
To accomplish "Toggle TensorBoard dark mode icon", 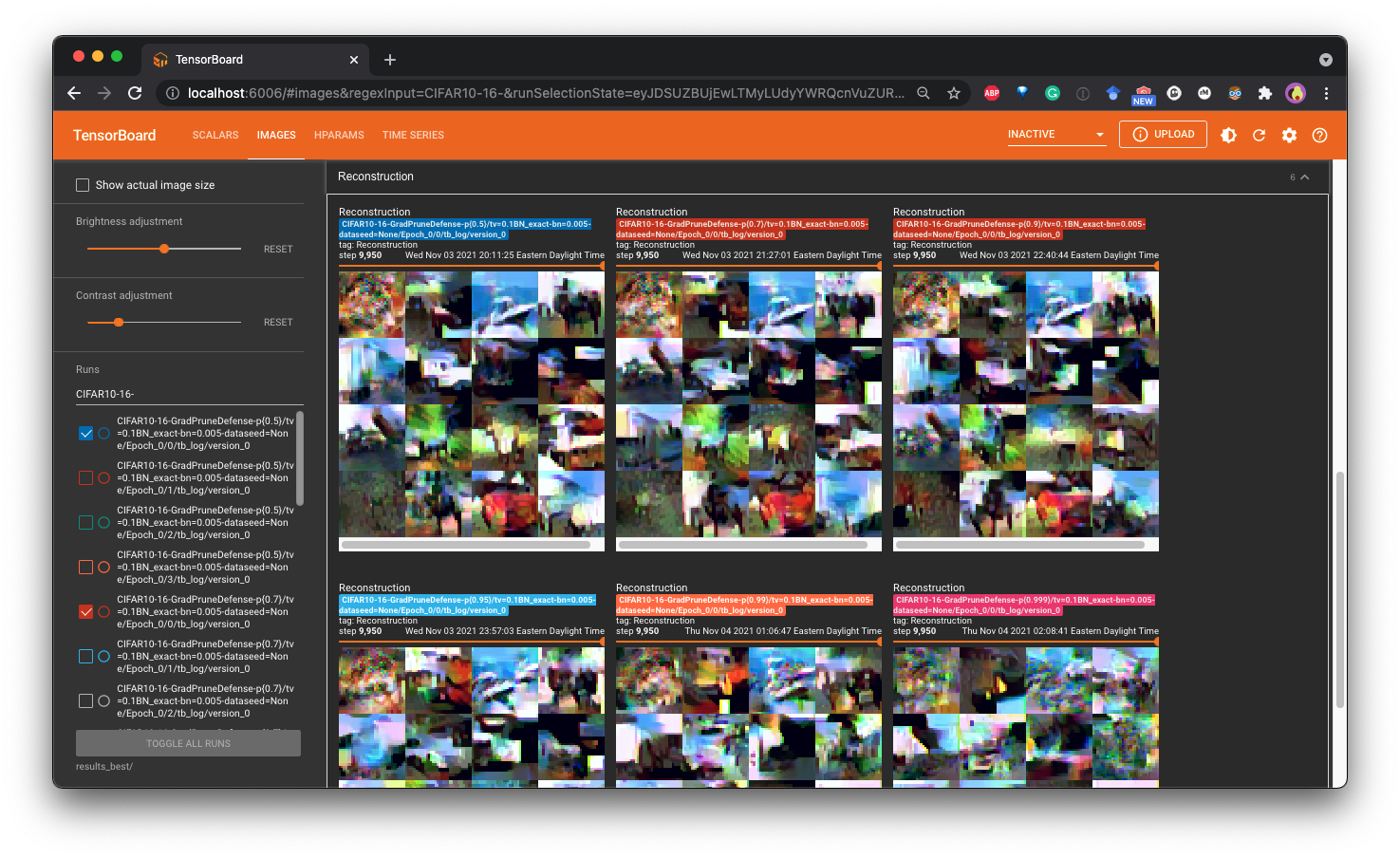I will tap(1228, 135).
